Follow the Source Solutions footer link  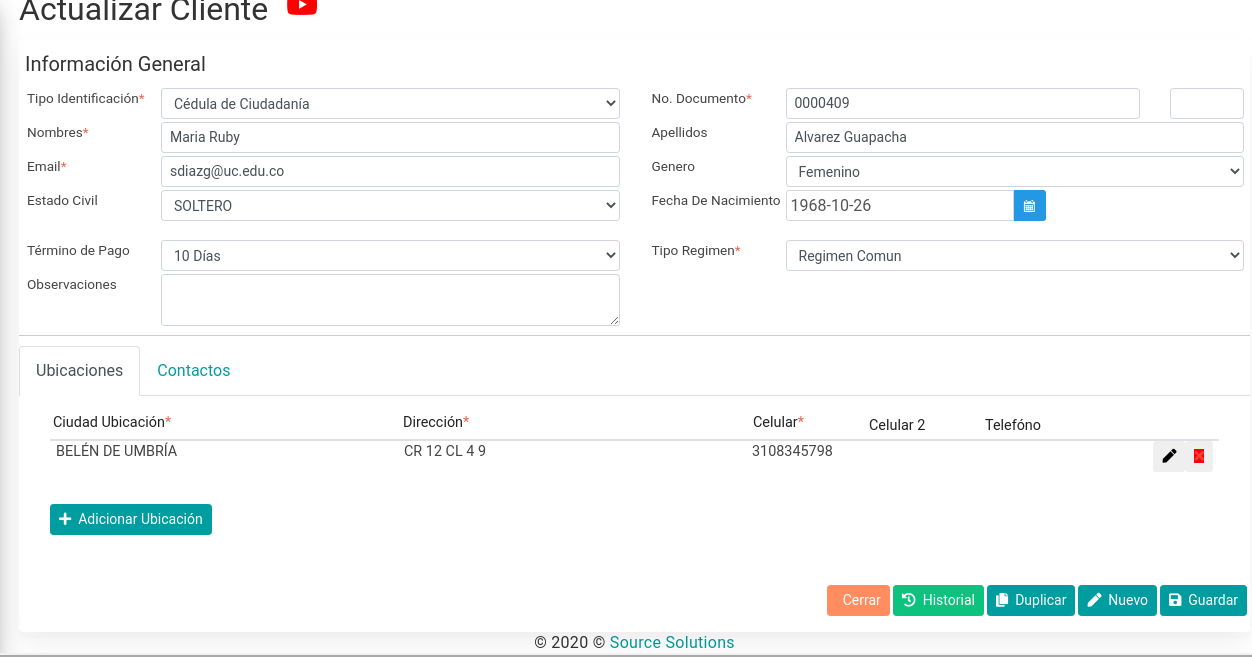click(x=672, y=642)
